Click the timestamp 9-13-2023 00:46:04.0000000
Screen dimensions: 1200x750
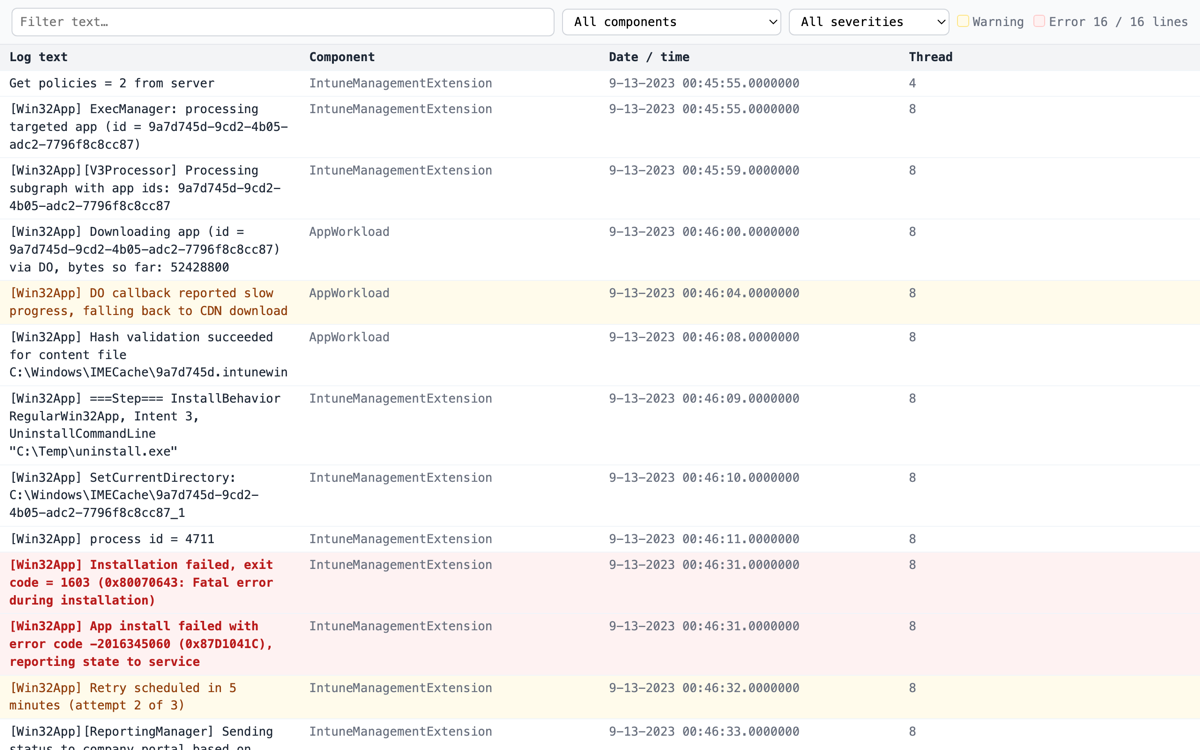coord(704,293)
